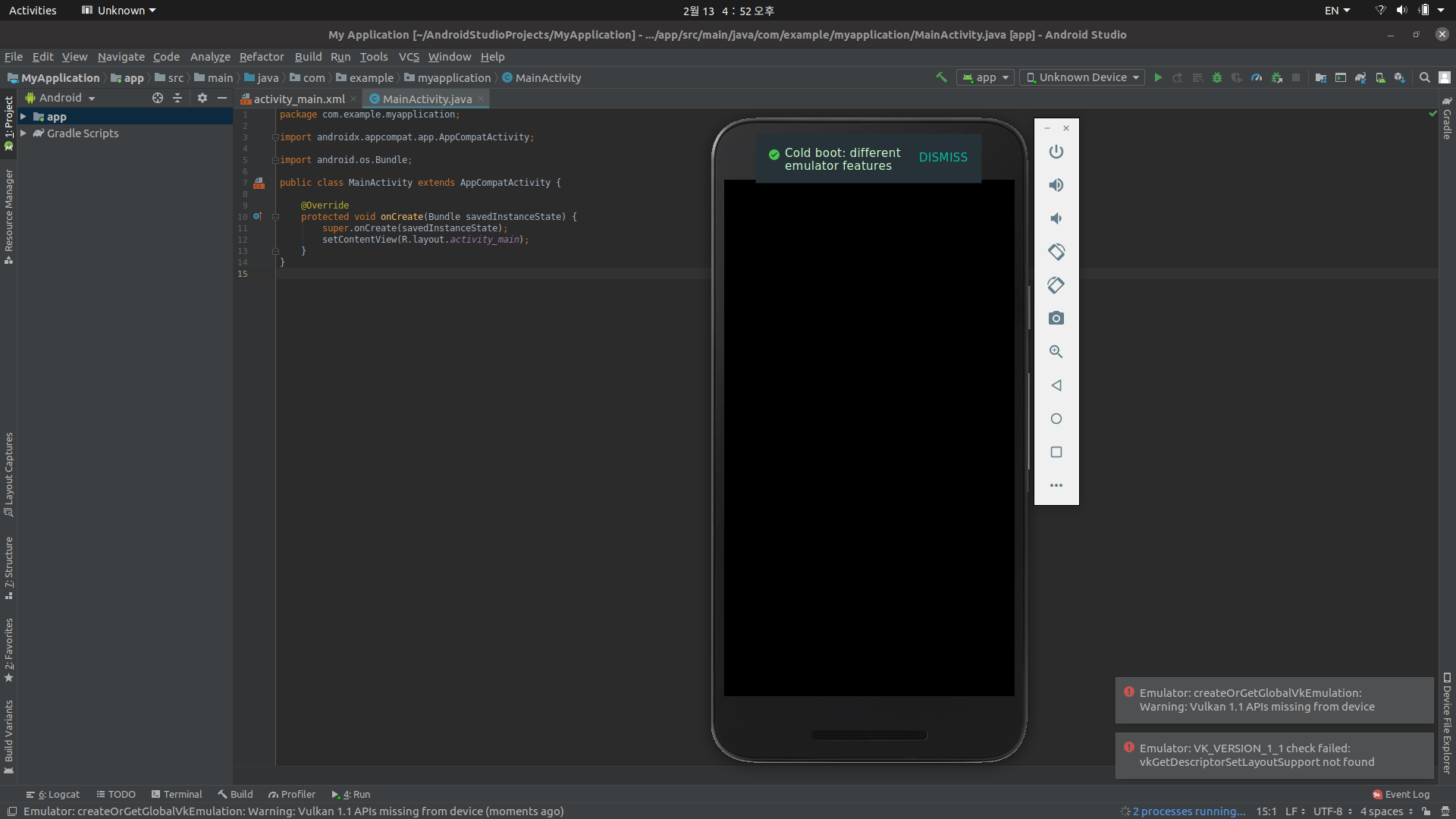Open the Android project view dropdown
1456x819 pixels.
pos(61,98)
